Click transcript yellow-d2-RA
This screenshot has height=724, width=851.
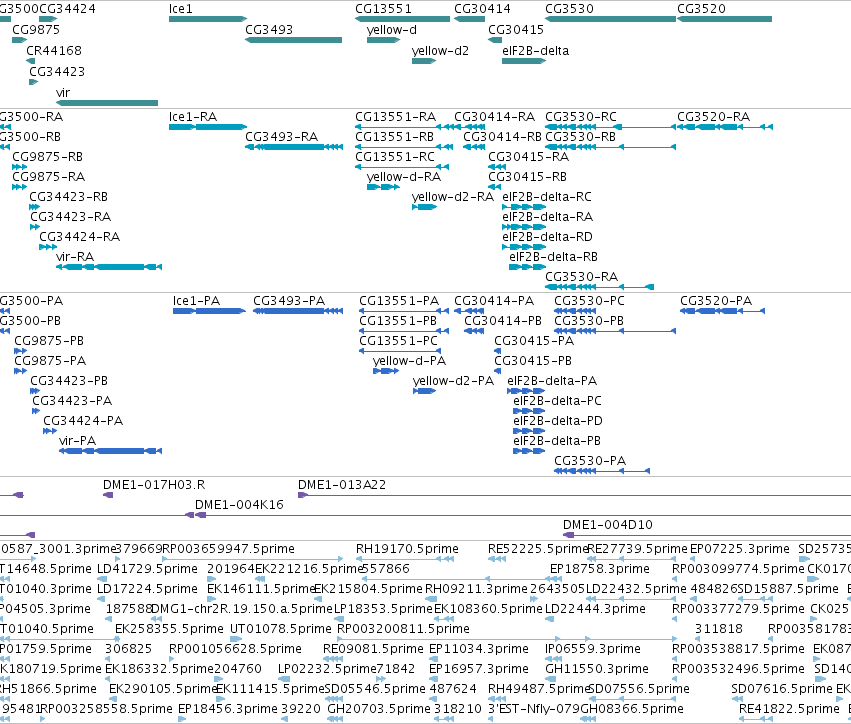pos(453,197)
